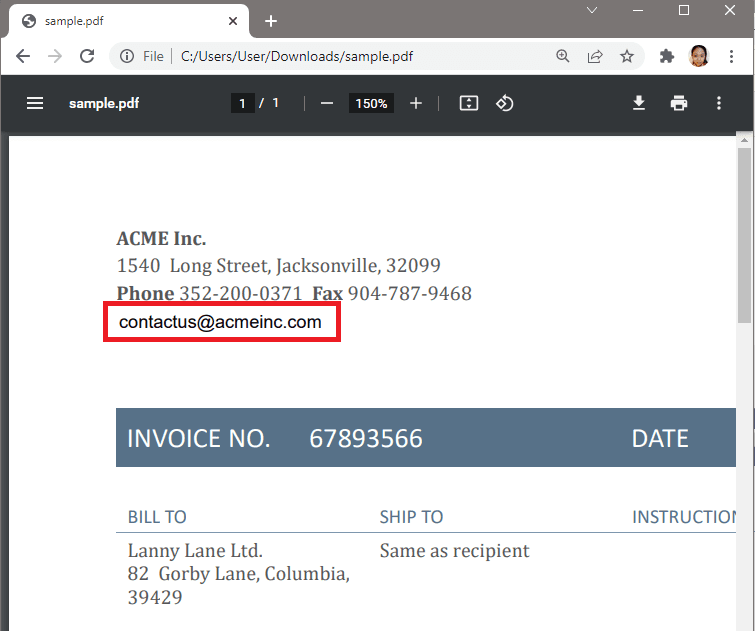Viewport: 755px width, 631px height.
Task: Open the Extensions puzzle icon
Action: tap(667, 57)
